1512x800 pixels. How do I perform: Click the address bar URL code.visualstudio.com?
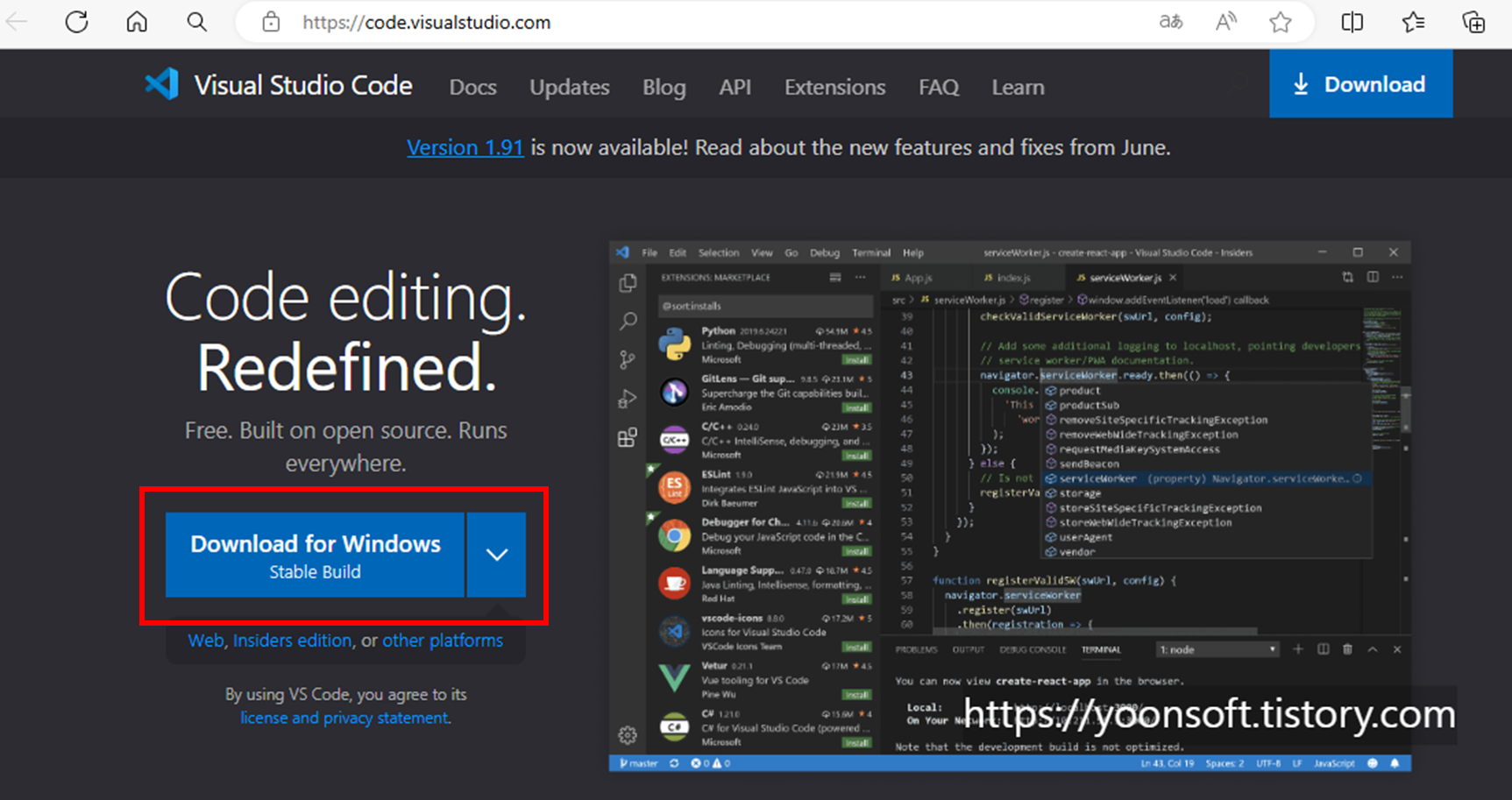pyautogui.click(x=427, y=23)
